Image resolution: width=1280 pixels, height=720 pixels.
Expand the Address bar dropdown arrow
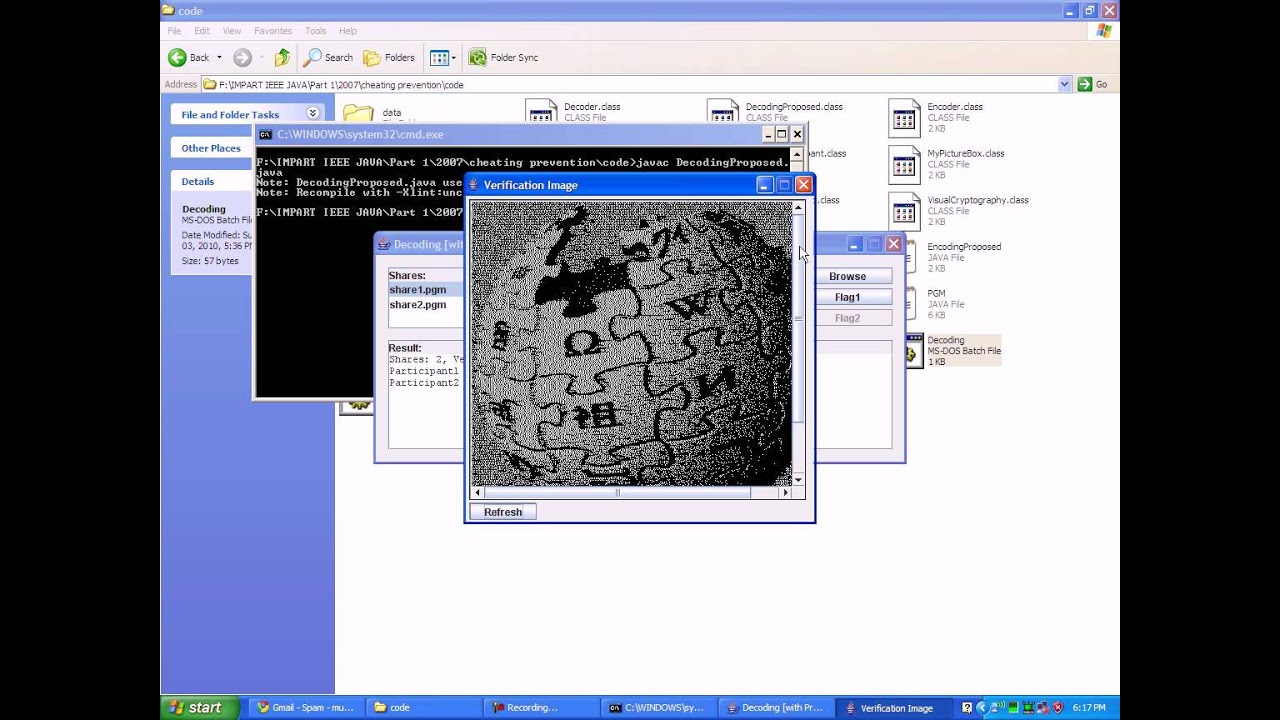point(1064,85)
